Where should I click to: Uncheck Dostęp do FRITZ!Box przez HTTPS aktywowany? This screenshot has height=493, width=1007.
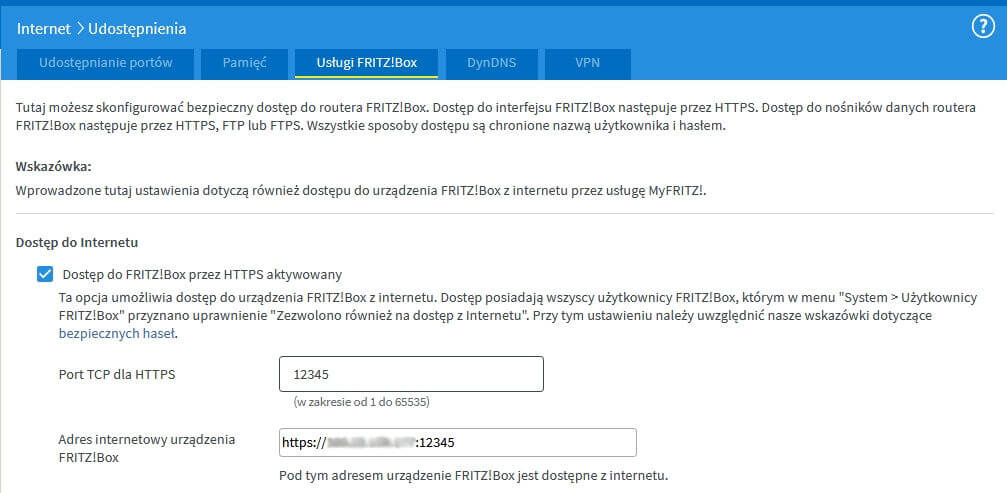tap(45, 275)
